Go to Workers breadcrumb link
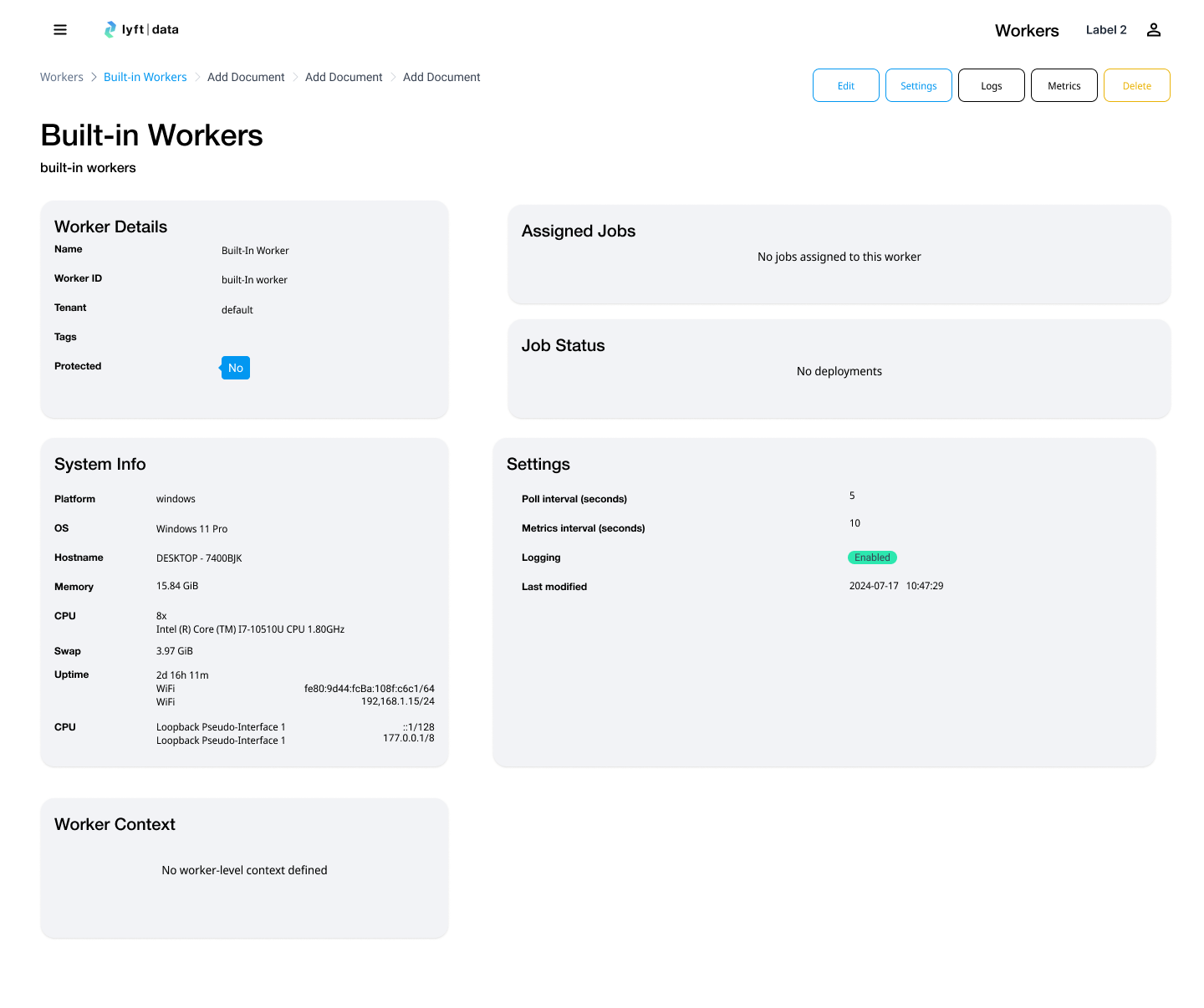 (62, 77)
